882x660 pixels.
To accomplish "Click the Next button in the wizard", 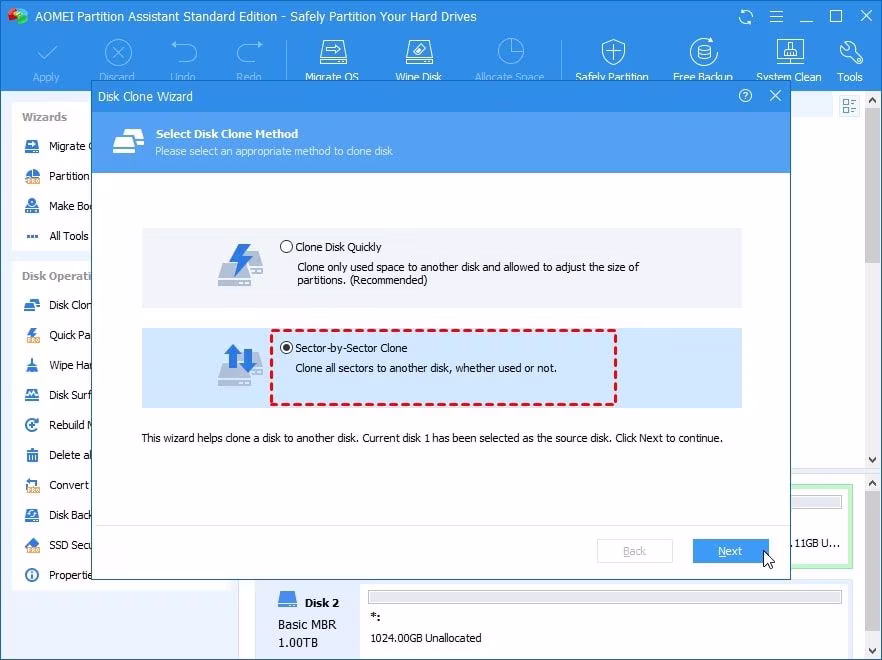I will point(730,551).
